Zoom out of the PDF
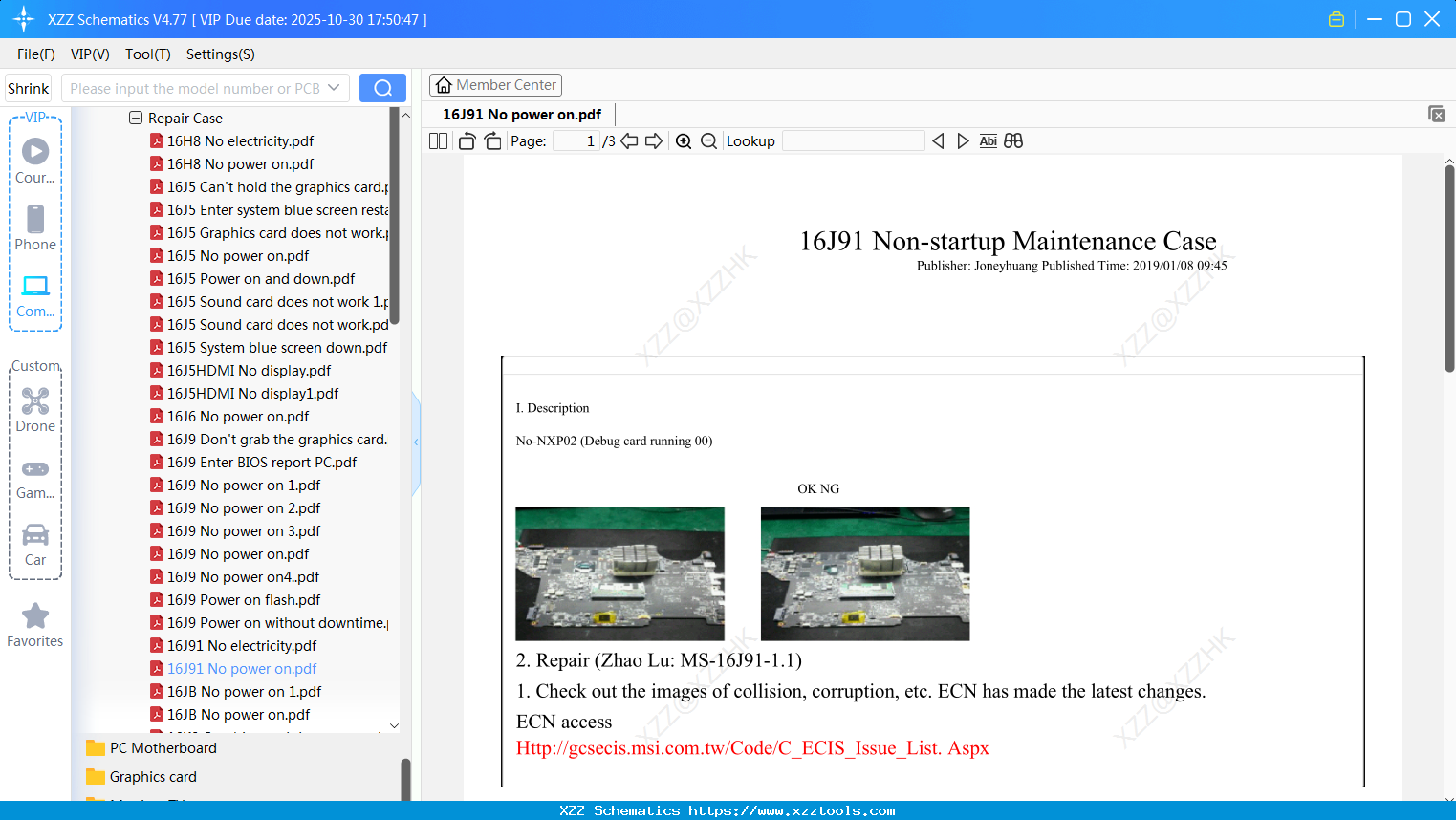1456x820 pixels. [x=708, y=140]
